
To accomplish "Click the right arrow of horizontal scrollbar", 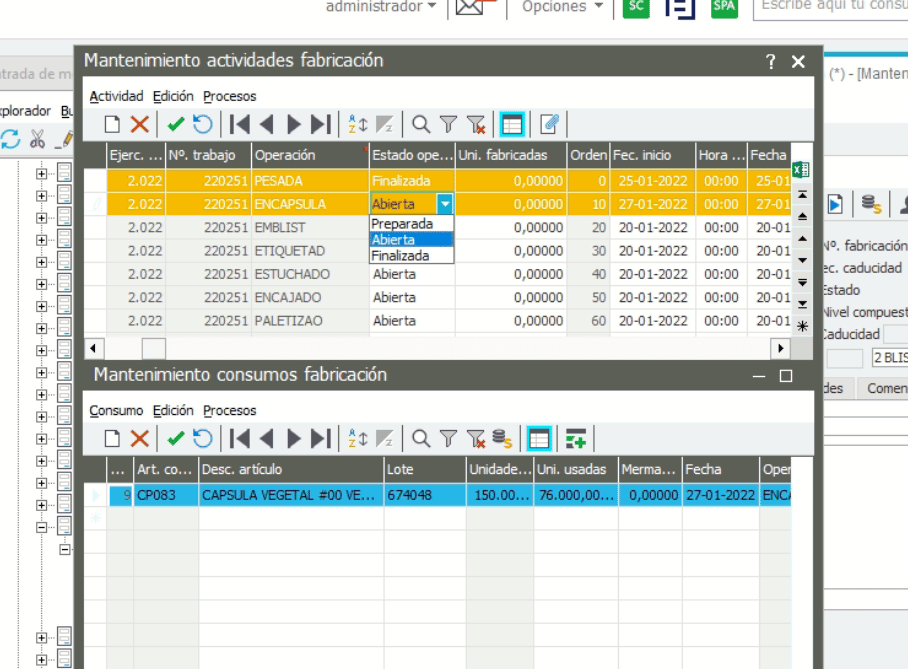I will 781,349.
